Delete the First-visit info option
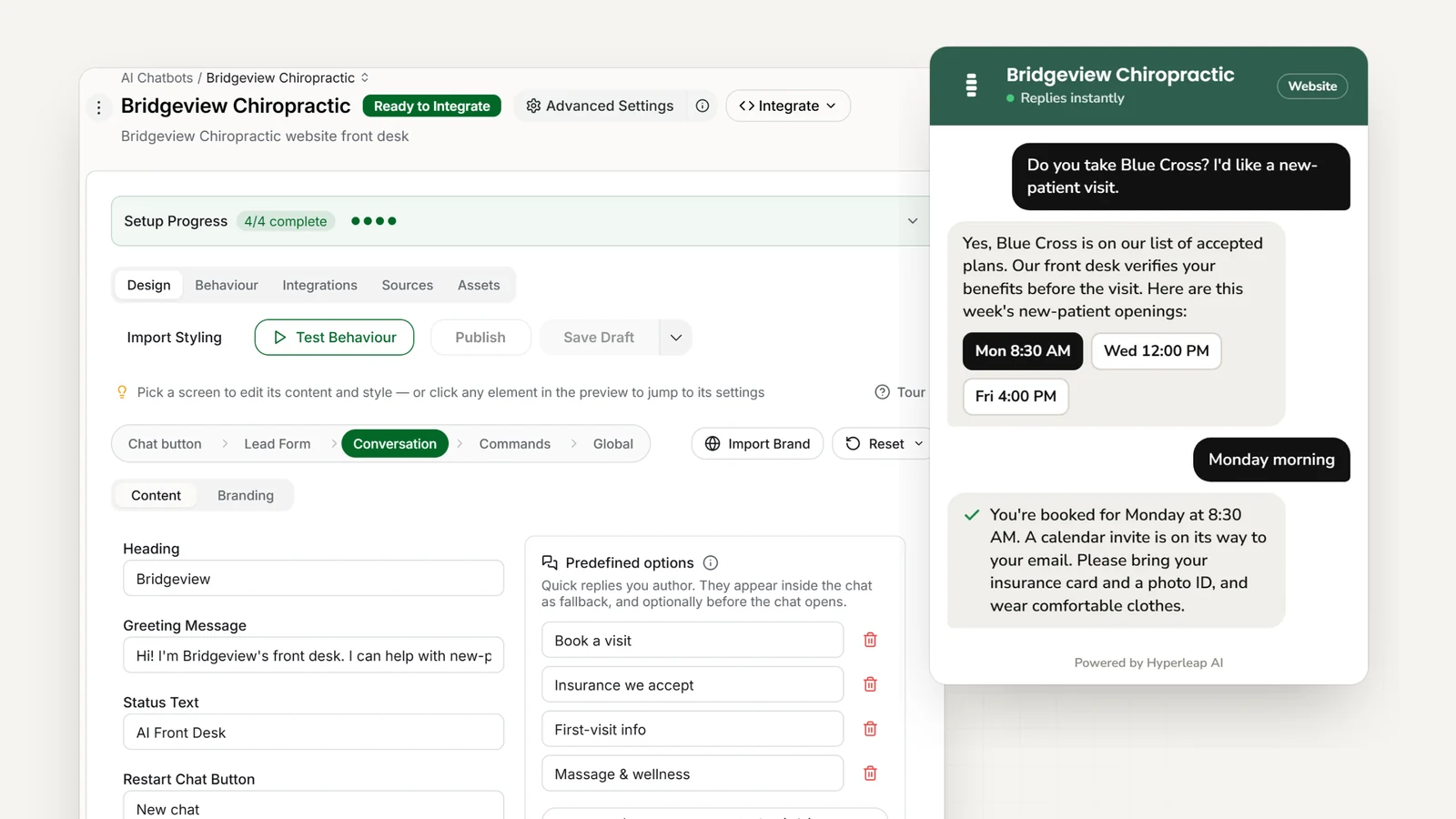Screen dimensions: 1456x819 coord(870,729)
